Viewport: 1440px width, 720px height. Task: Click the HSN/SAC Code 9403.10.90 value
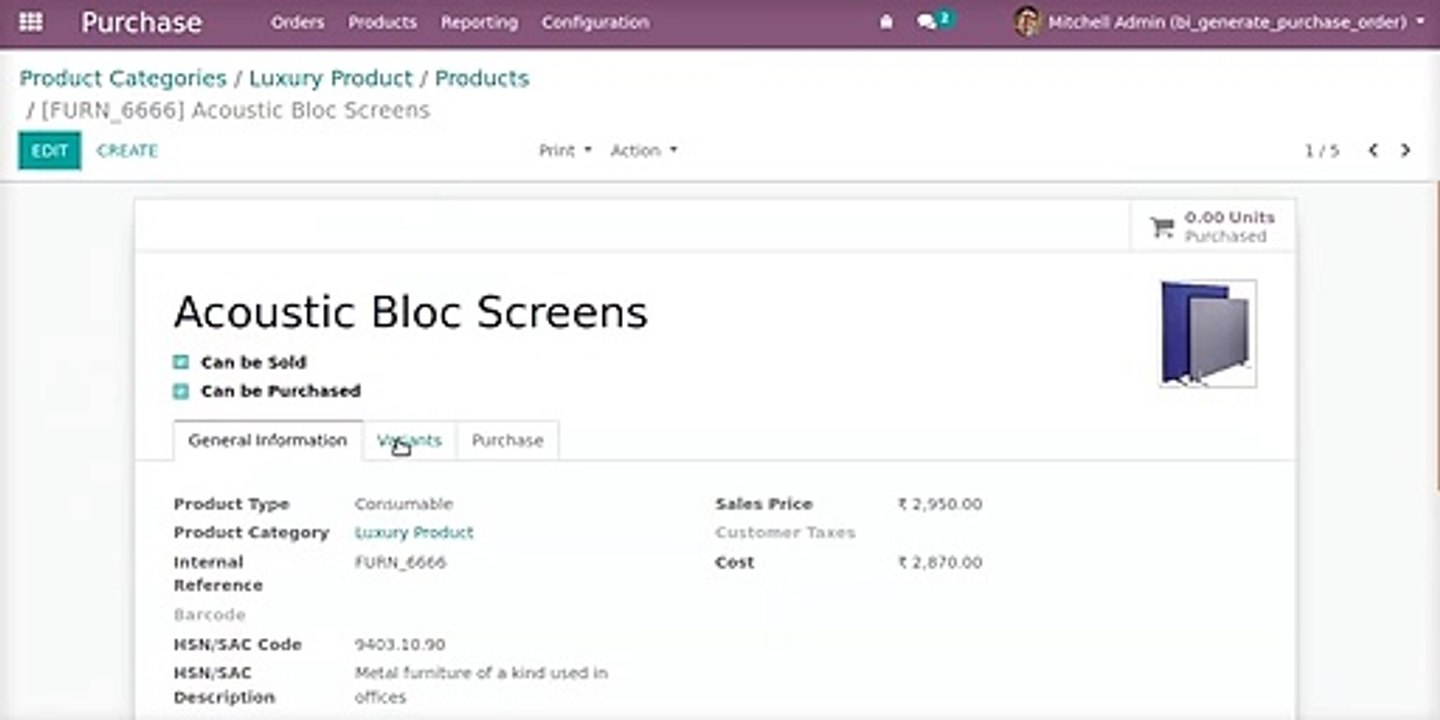coord(400,645)
